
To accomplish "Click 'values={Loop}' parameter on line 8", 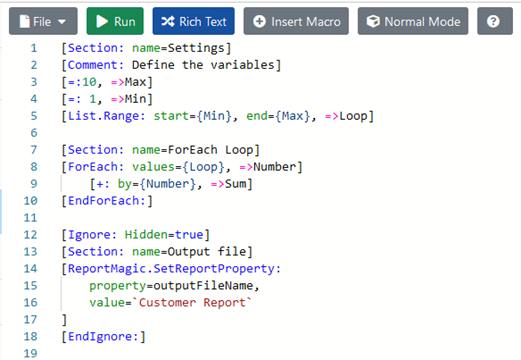I will pyautogui.click(x=178, y=167).
